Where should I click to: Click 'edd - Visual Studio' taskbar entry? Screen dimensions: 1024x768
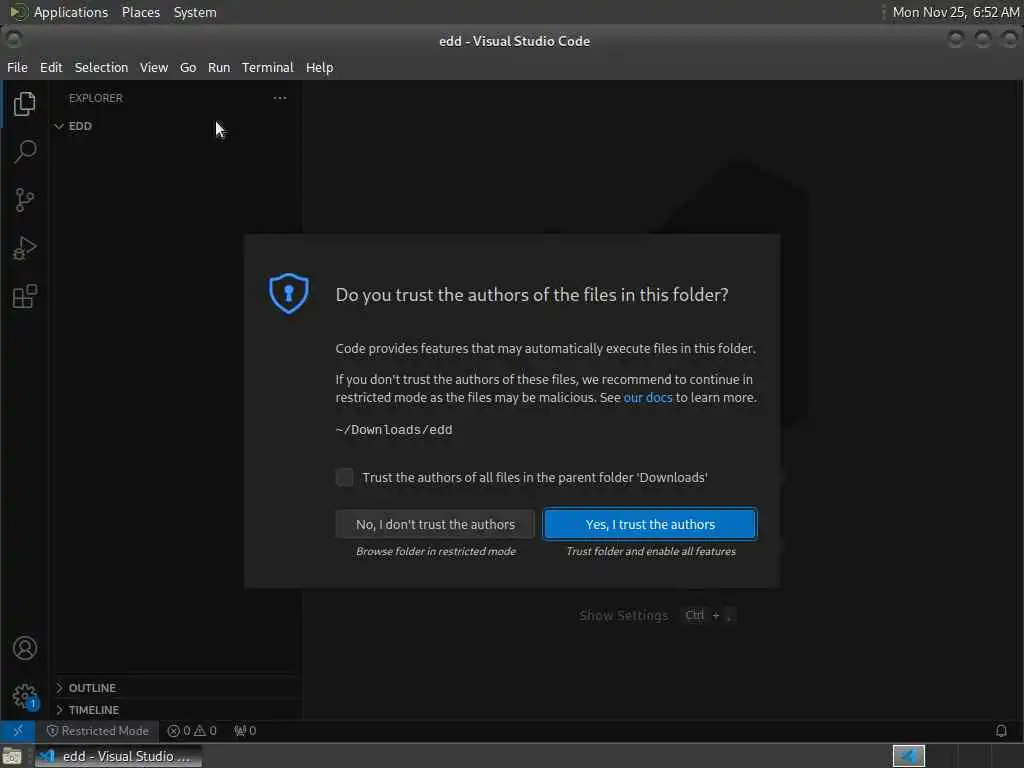118,756
